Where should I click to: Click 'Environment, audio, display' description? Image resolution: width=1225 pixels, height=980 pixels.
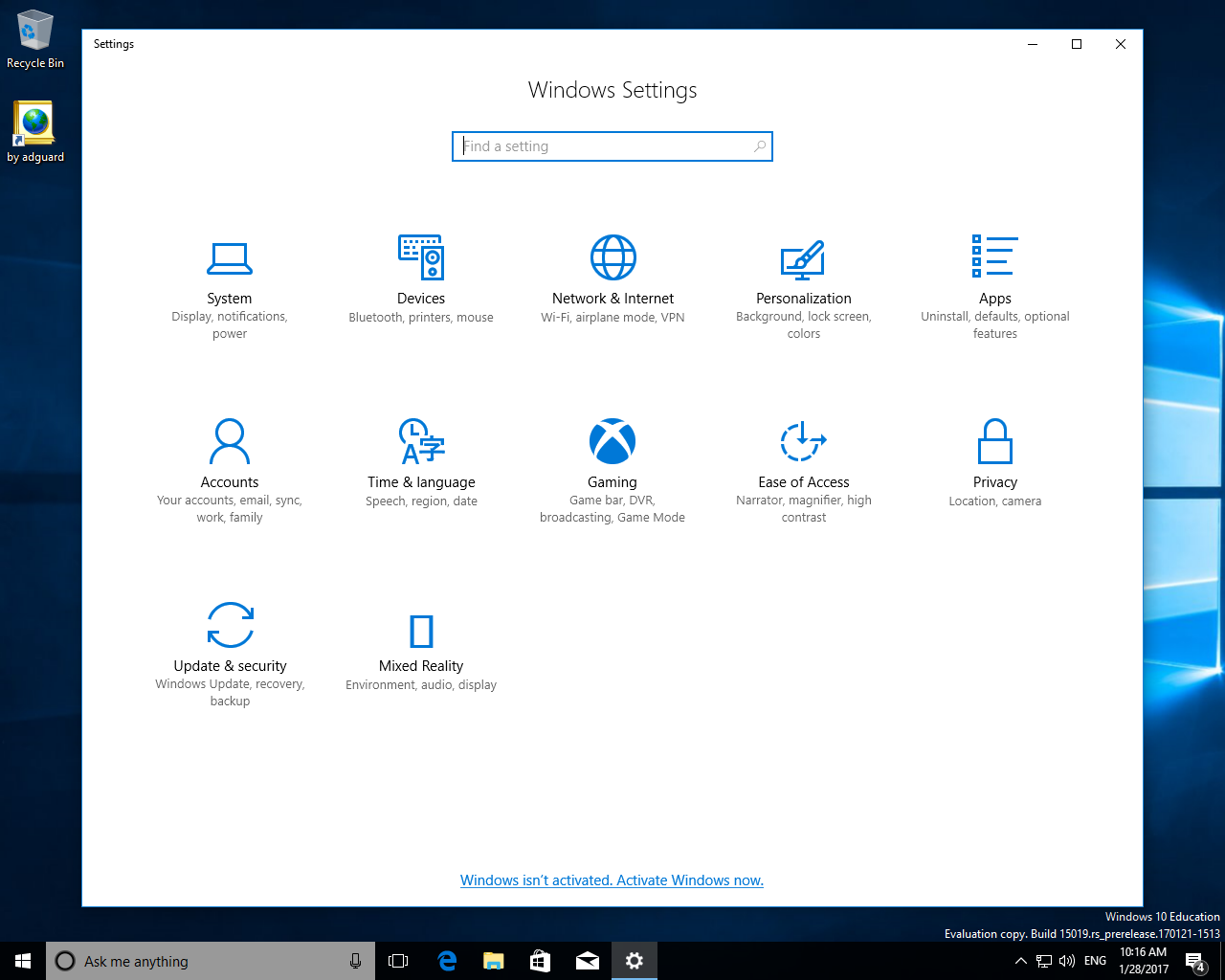[x=421, y=685]
